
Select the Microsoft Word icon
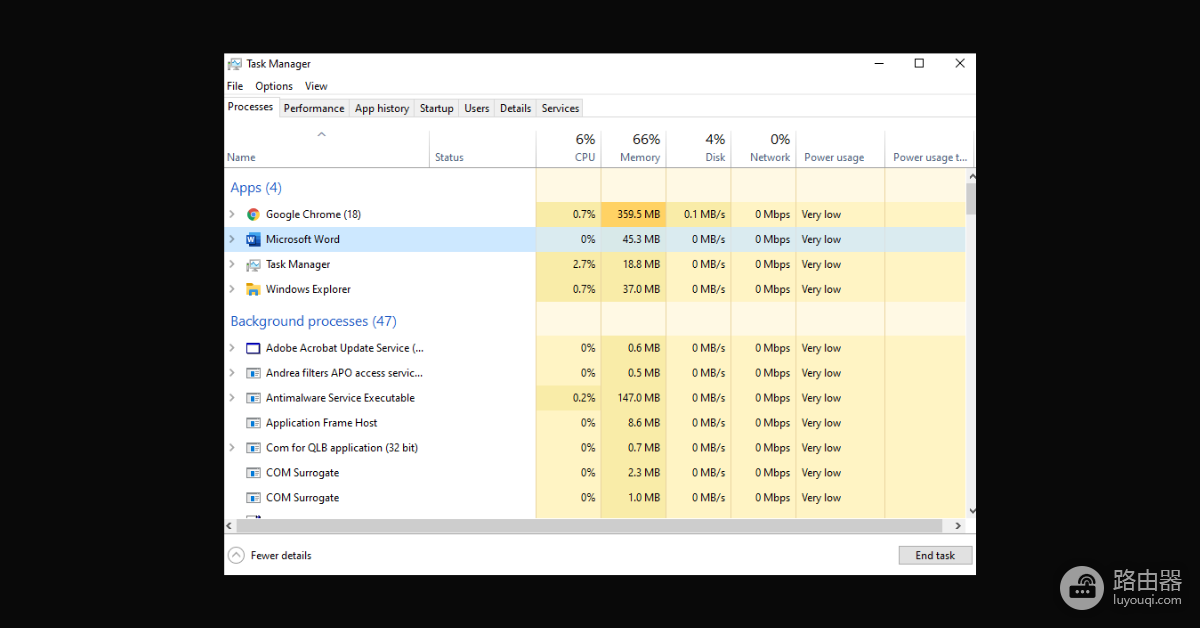click(253, 239)
